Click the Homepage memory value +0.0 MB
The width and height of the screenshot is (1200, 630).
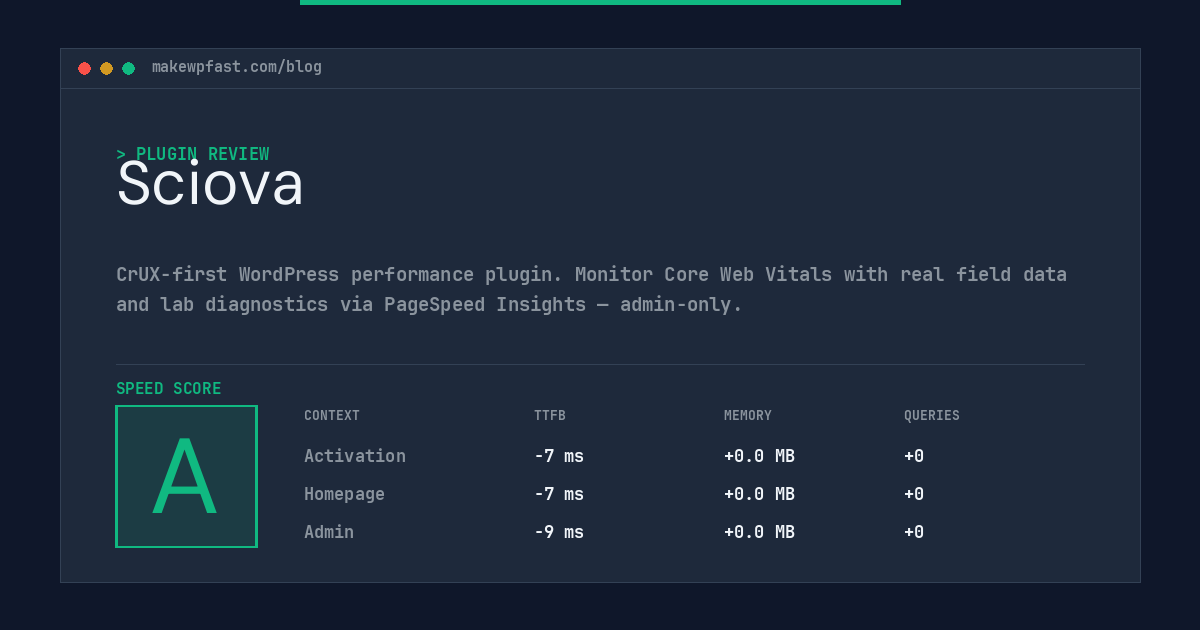click(x=759, y=494)
